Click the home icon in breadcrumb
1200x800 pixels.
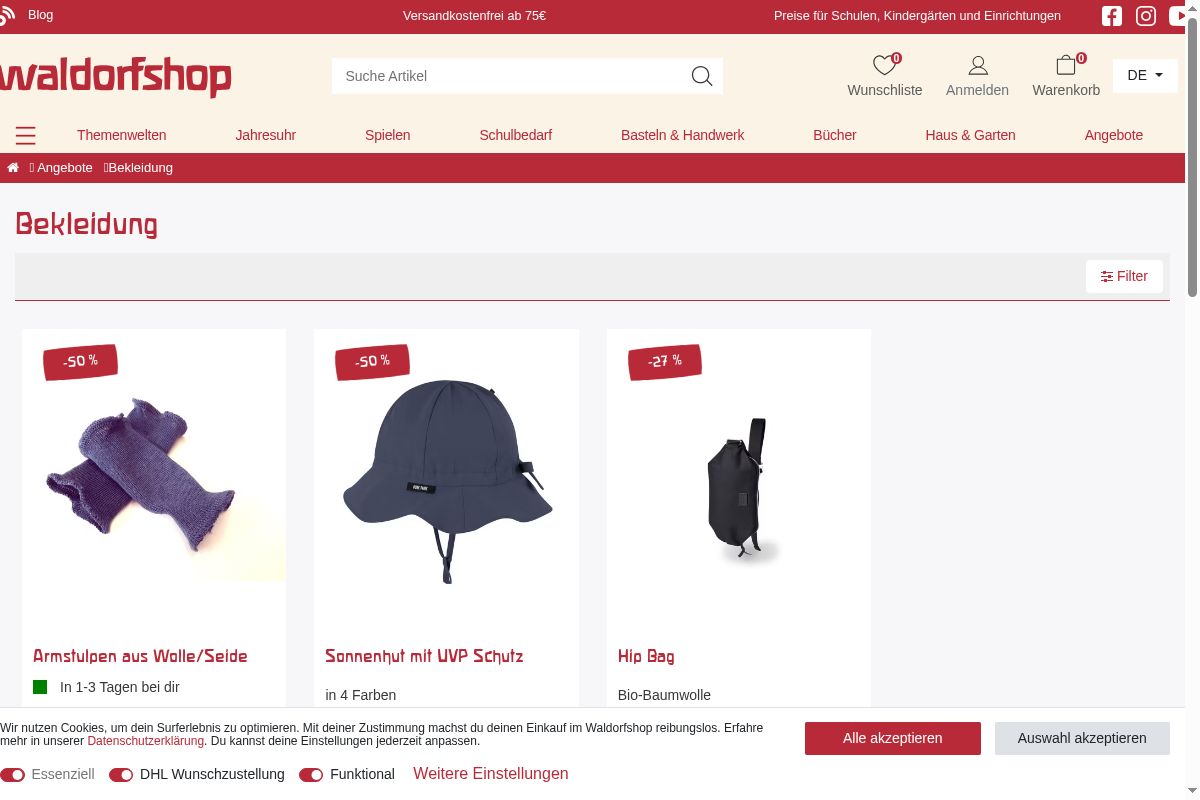[13, 168]
